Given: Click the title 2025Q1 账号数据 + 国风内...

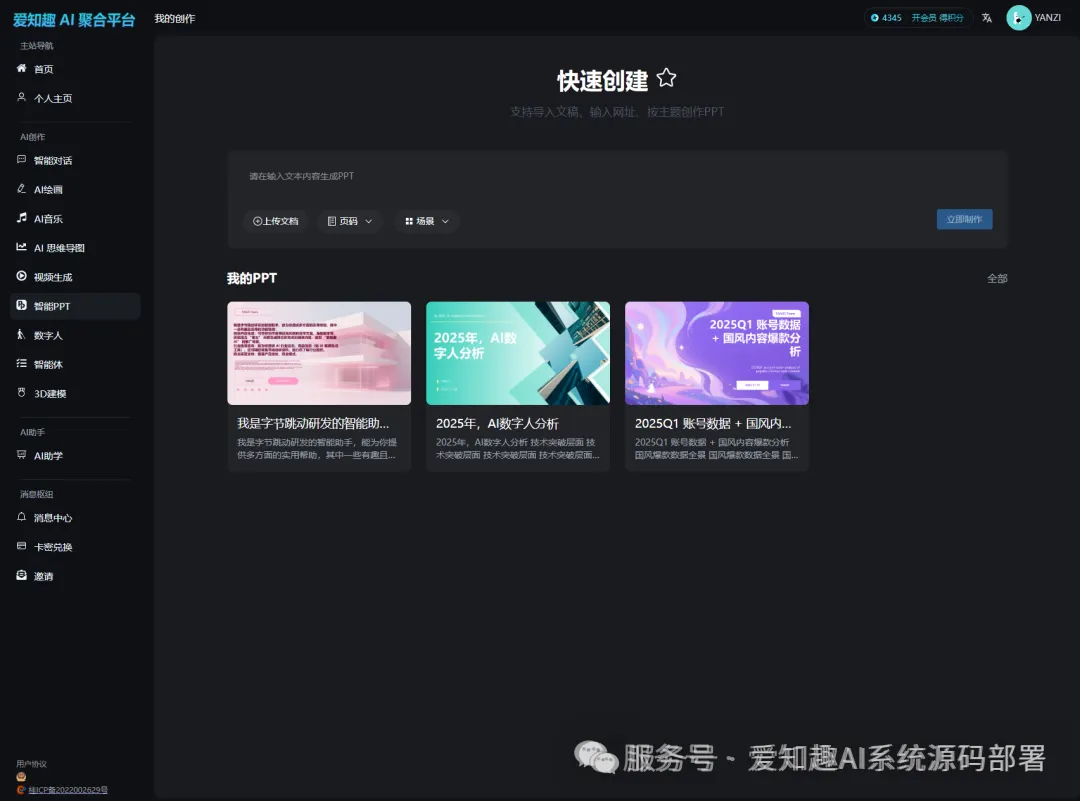Looking at the screenshot, I should click(x=713, y=424).
